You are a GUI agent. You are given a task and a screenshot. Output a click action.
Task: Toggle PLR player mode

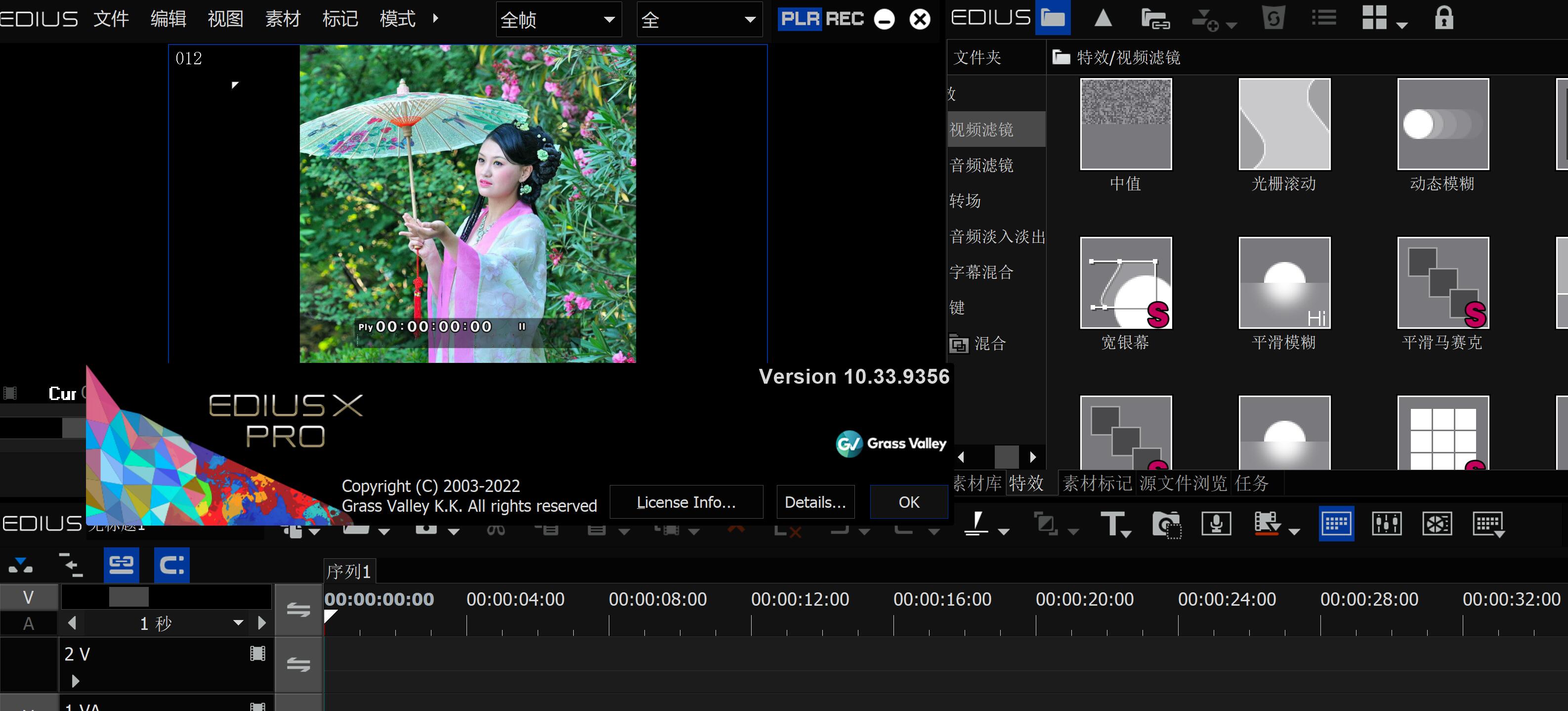(800, 19)
